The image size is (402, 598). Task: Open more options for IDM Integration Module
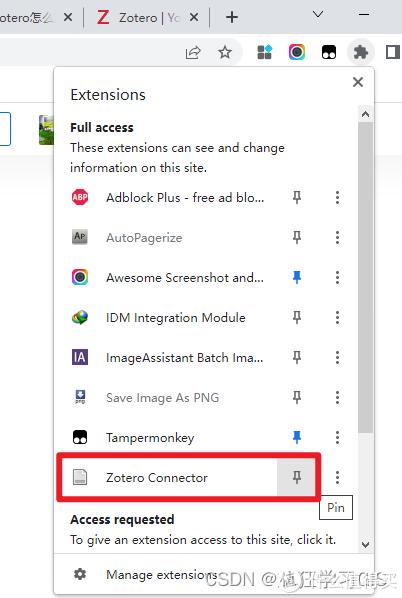pyautogui.click(x=337, y=317)
